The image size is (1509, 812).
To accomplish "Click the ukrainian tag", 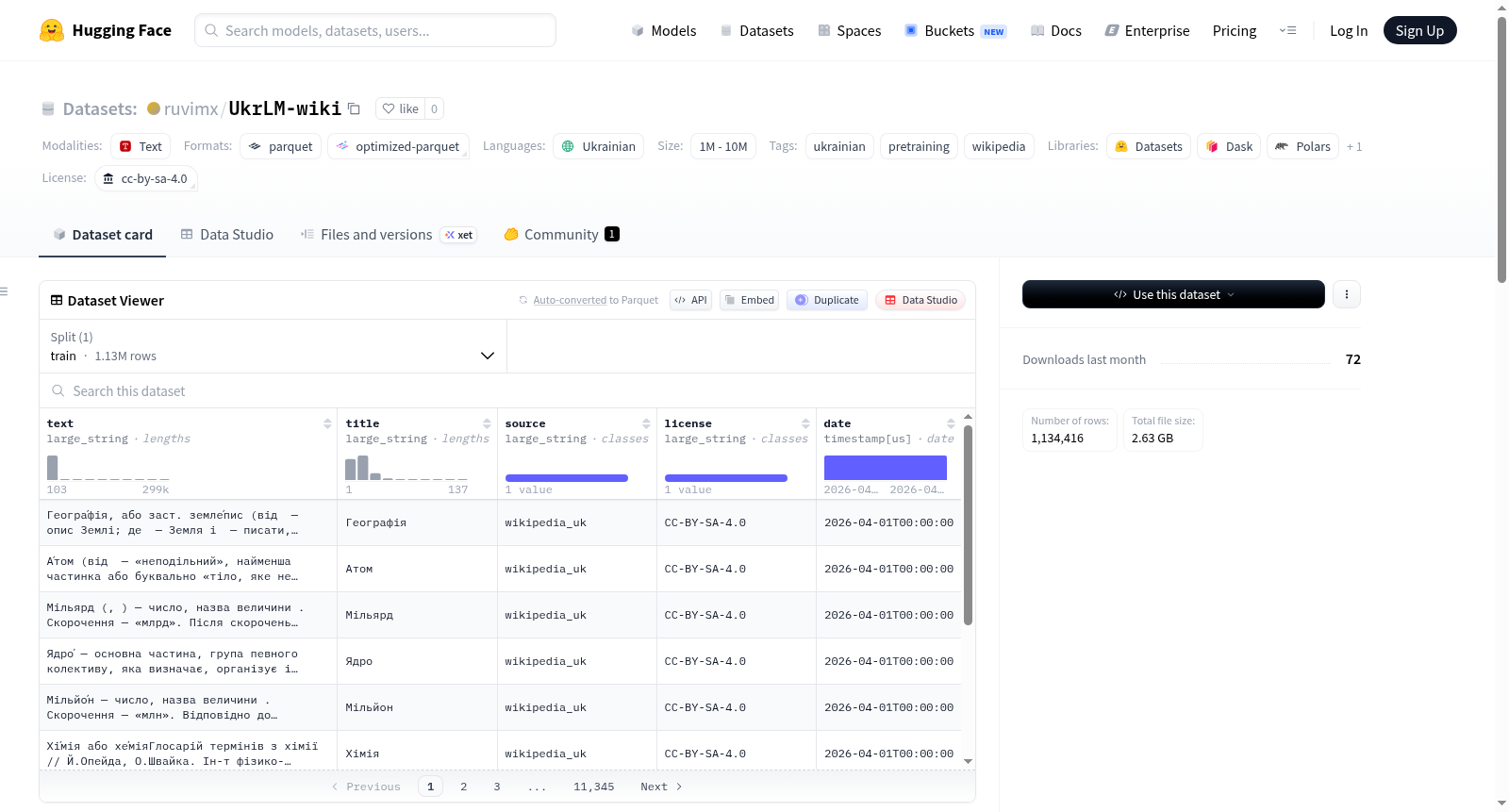I will coord(839,146).
